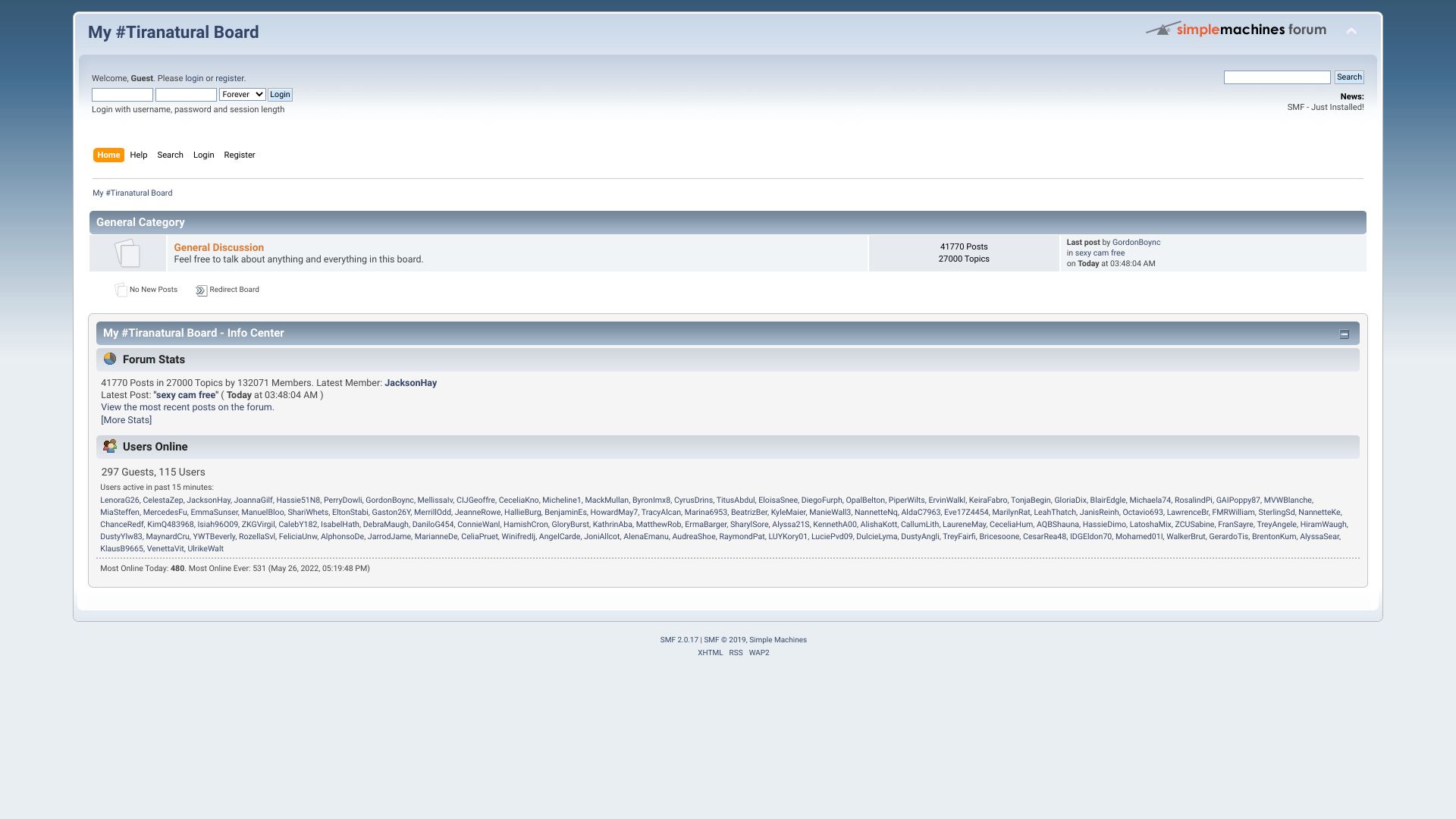Select the No New Posts radio indicator
Screen dimensions: 1456x819
119,290
